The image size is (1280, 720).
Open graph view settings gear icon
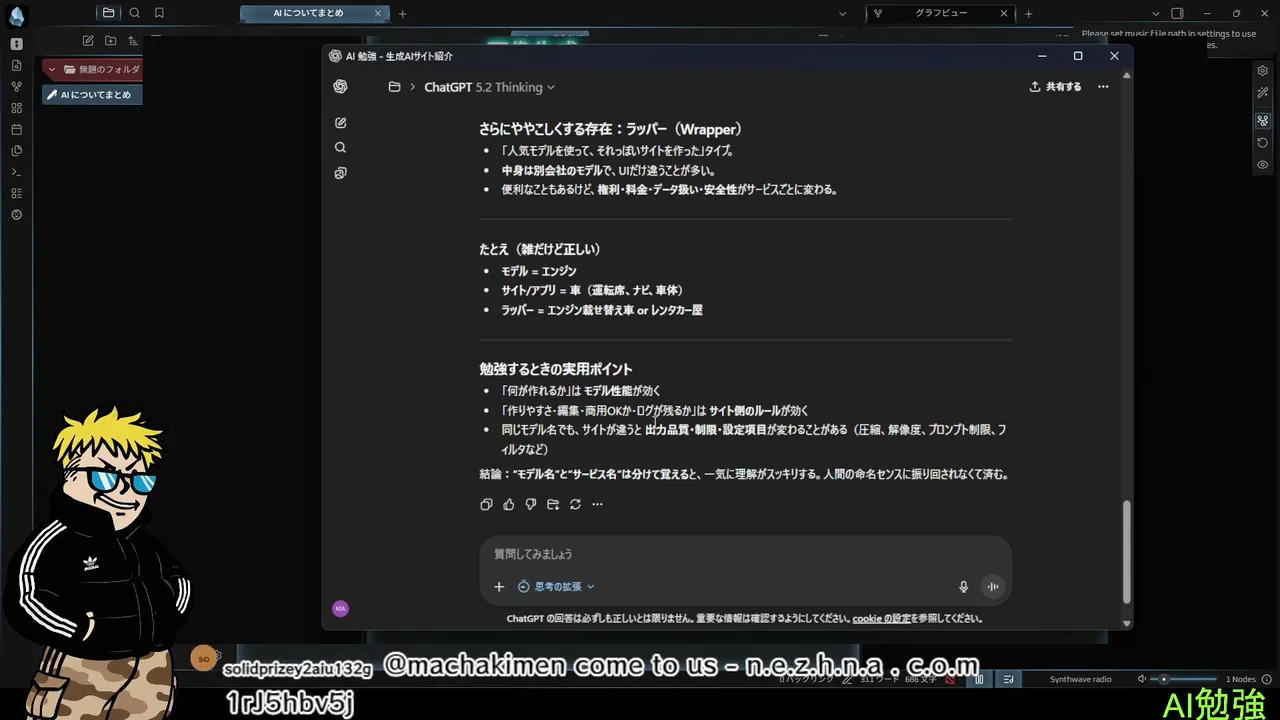tap(1263, 71)
